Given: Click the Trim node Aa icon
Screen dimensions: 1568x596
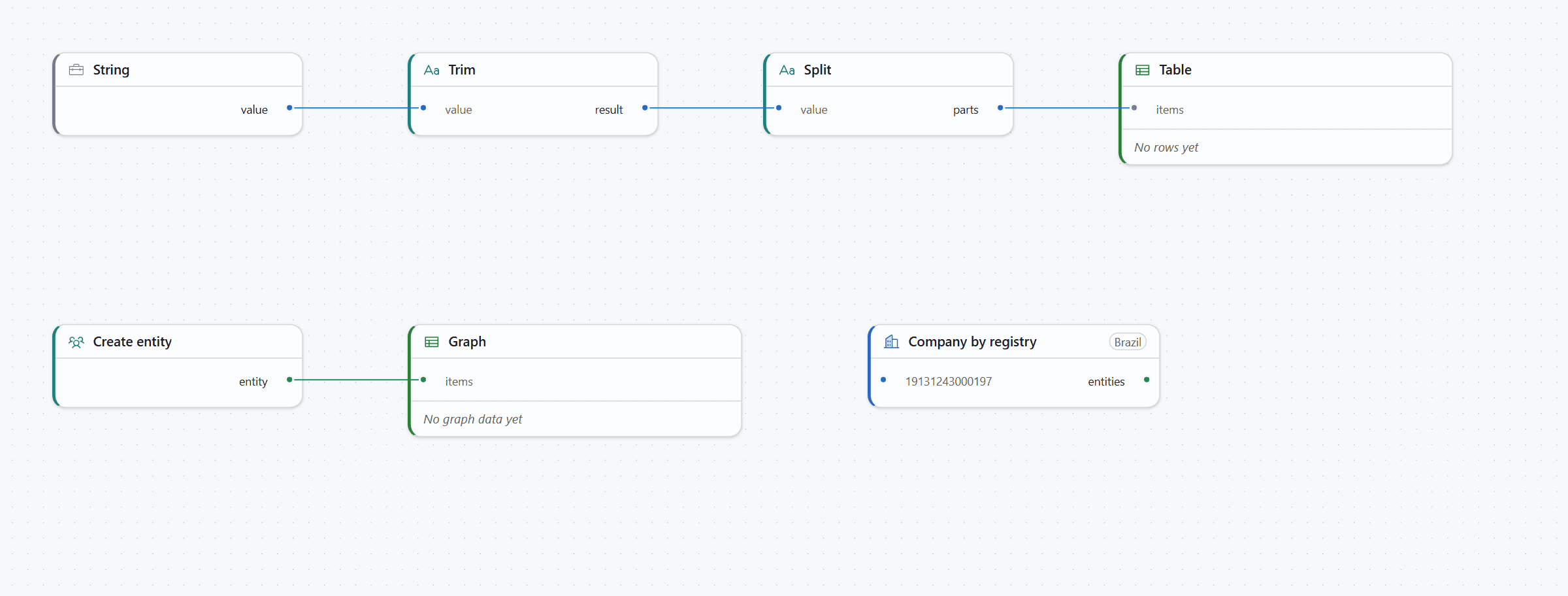Looking at the screenshot, I should (432, 70).
